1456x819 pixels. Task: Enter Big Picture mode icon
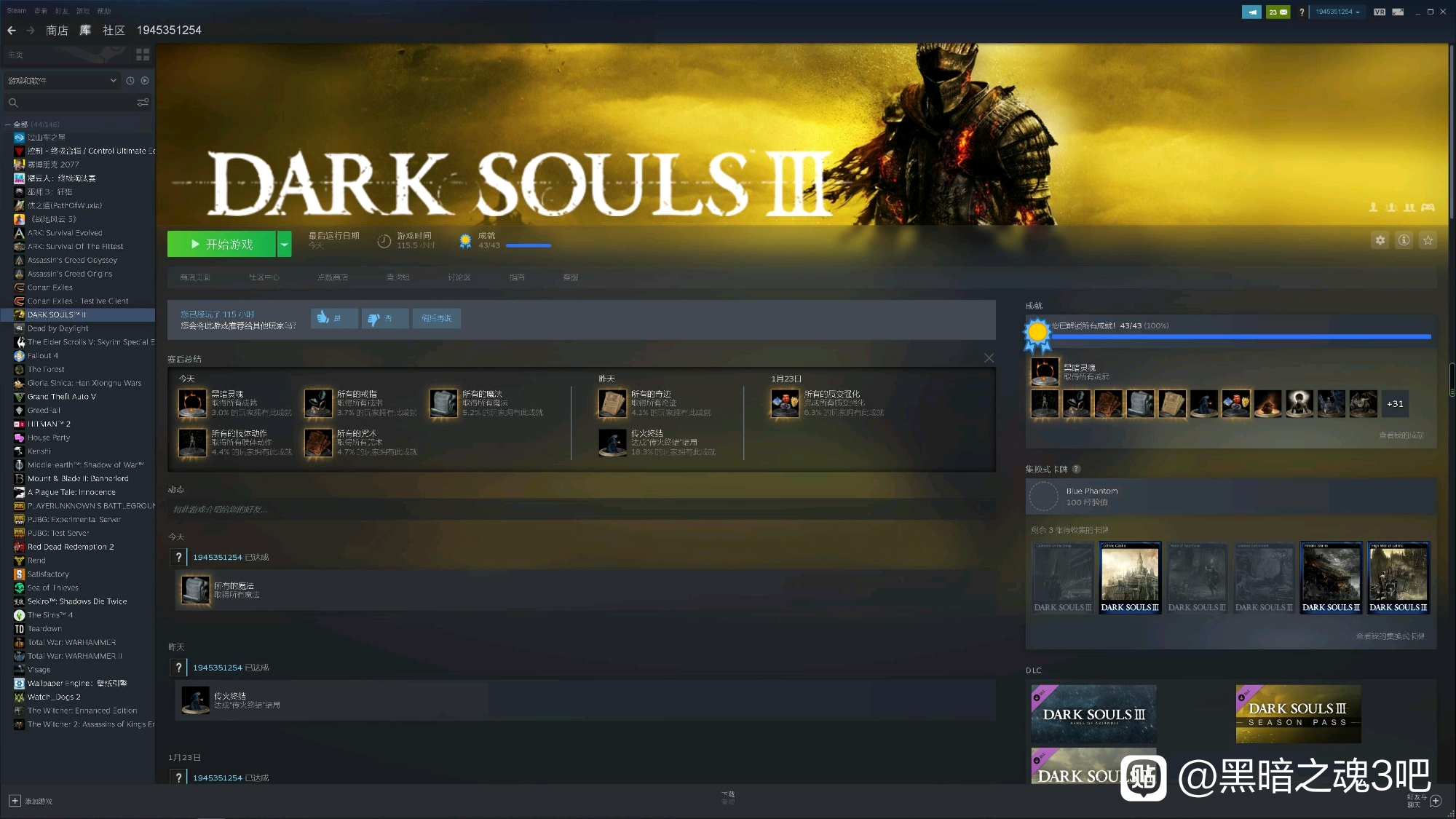click(1398, 12)
